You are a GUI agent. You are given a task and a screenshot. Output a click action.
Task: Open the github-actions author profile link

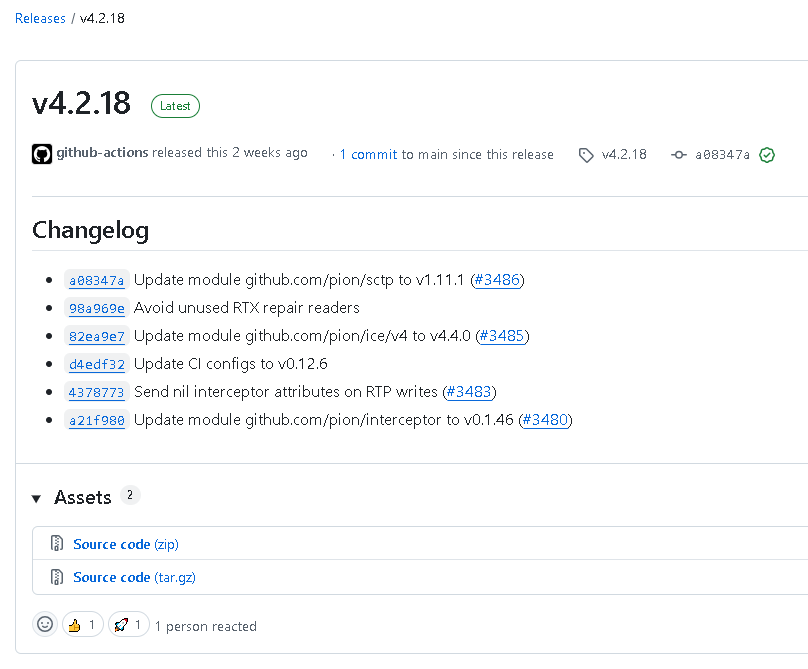[102, 153]
